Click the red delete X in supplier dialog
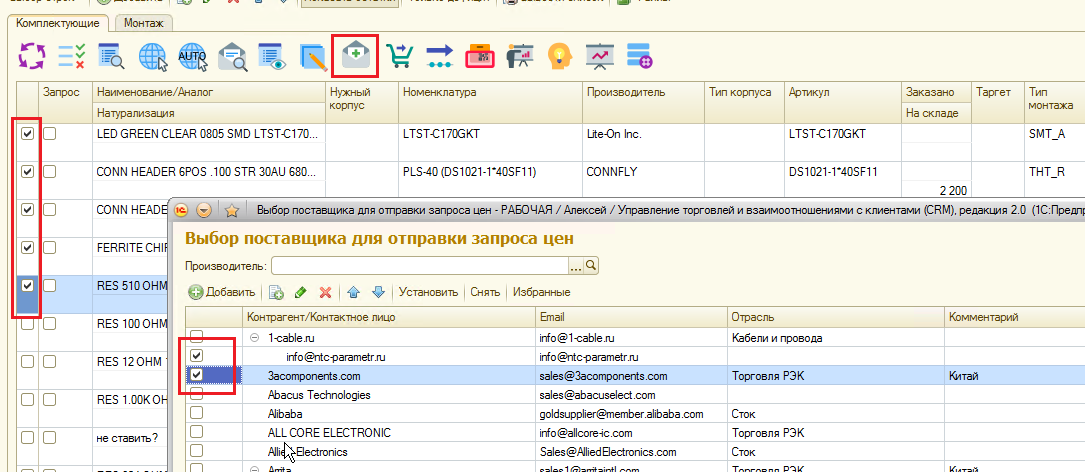The image size is (1085, 472). (325, 292)
